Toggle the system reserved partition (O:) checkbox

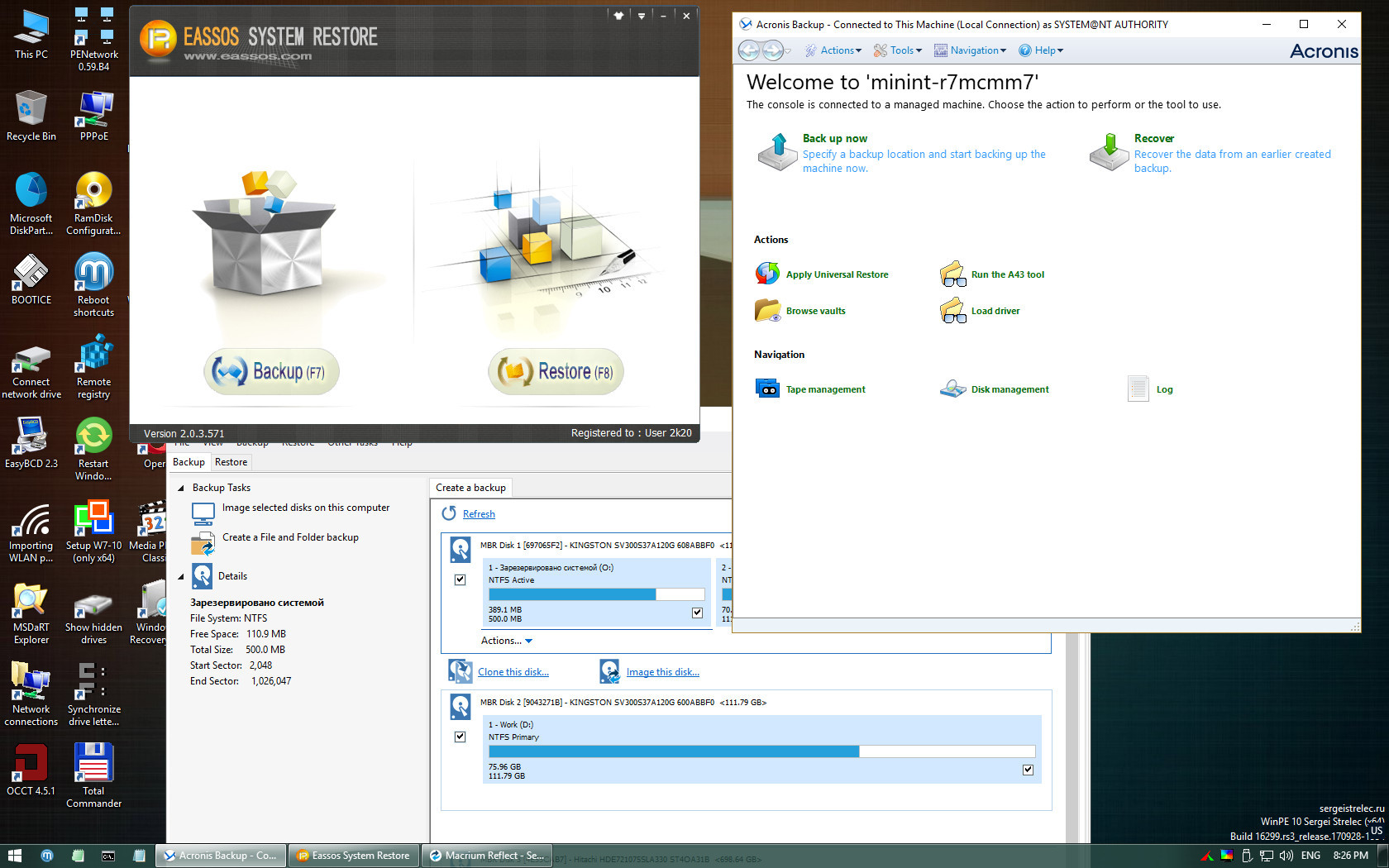tap(697, 613)
